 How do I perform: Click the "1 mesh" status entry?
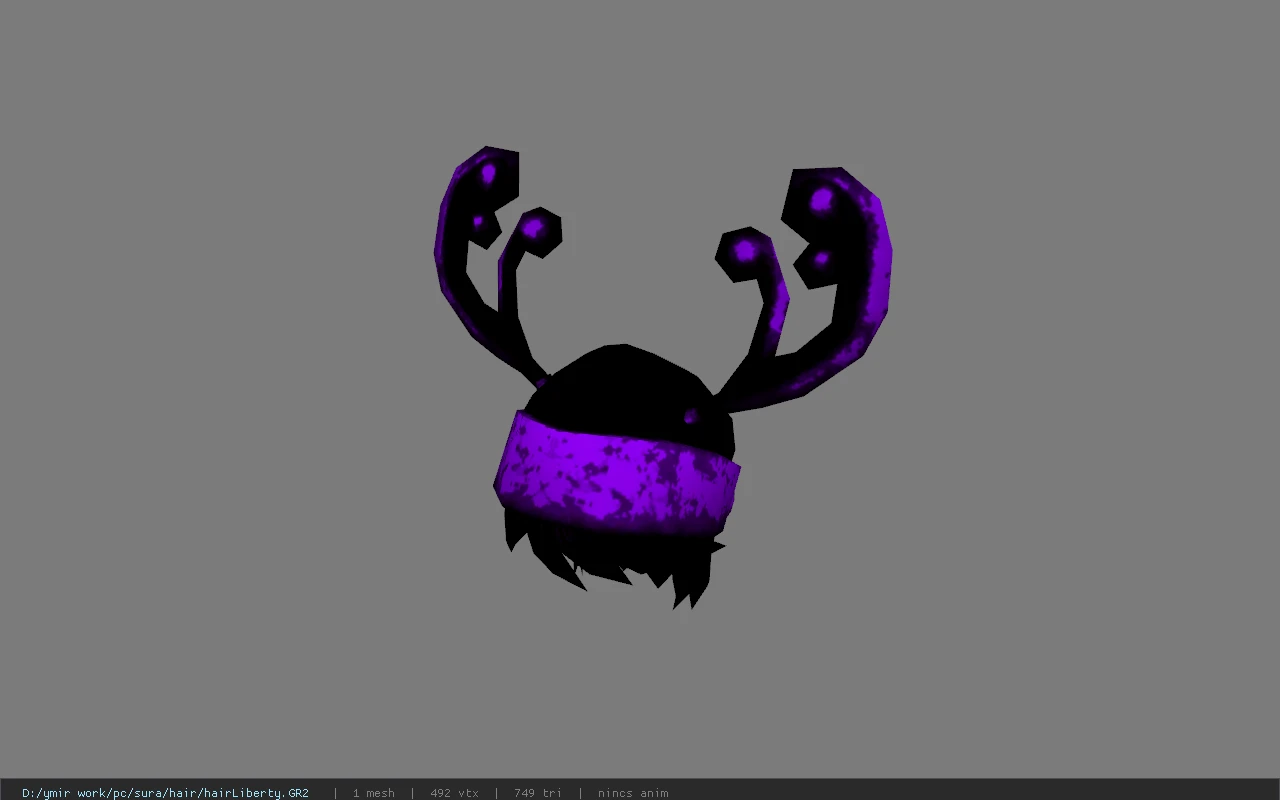(374, 793)
